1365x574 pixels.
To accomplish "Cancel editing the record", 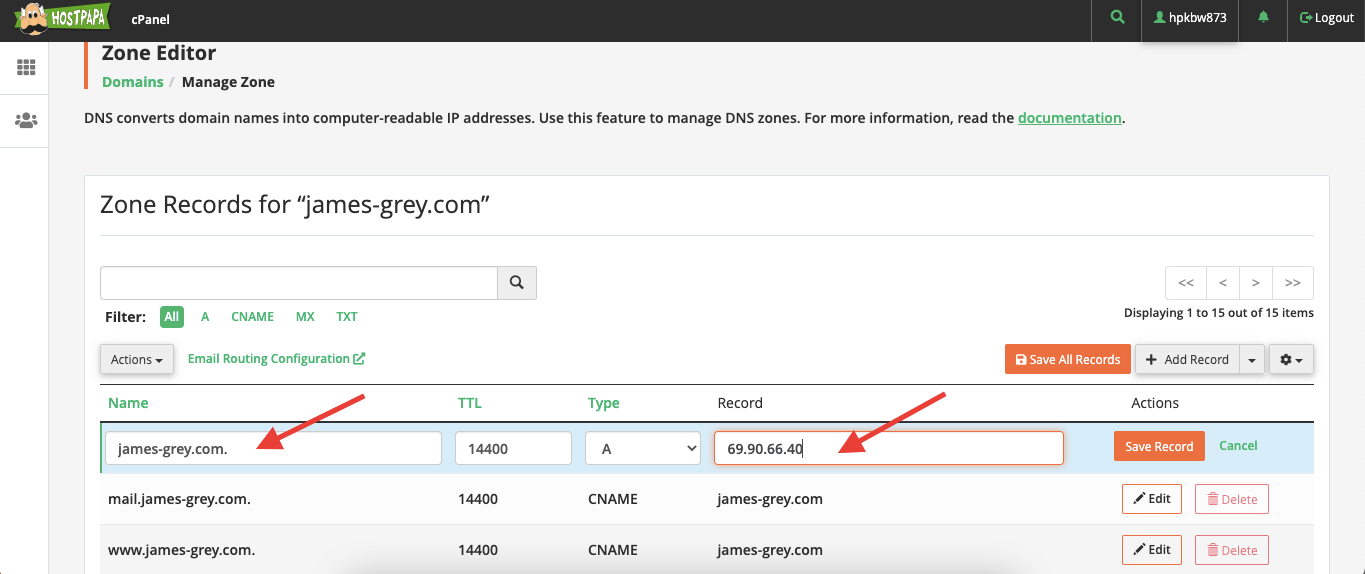I will [x=1238, y=446].
